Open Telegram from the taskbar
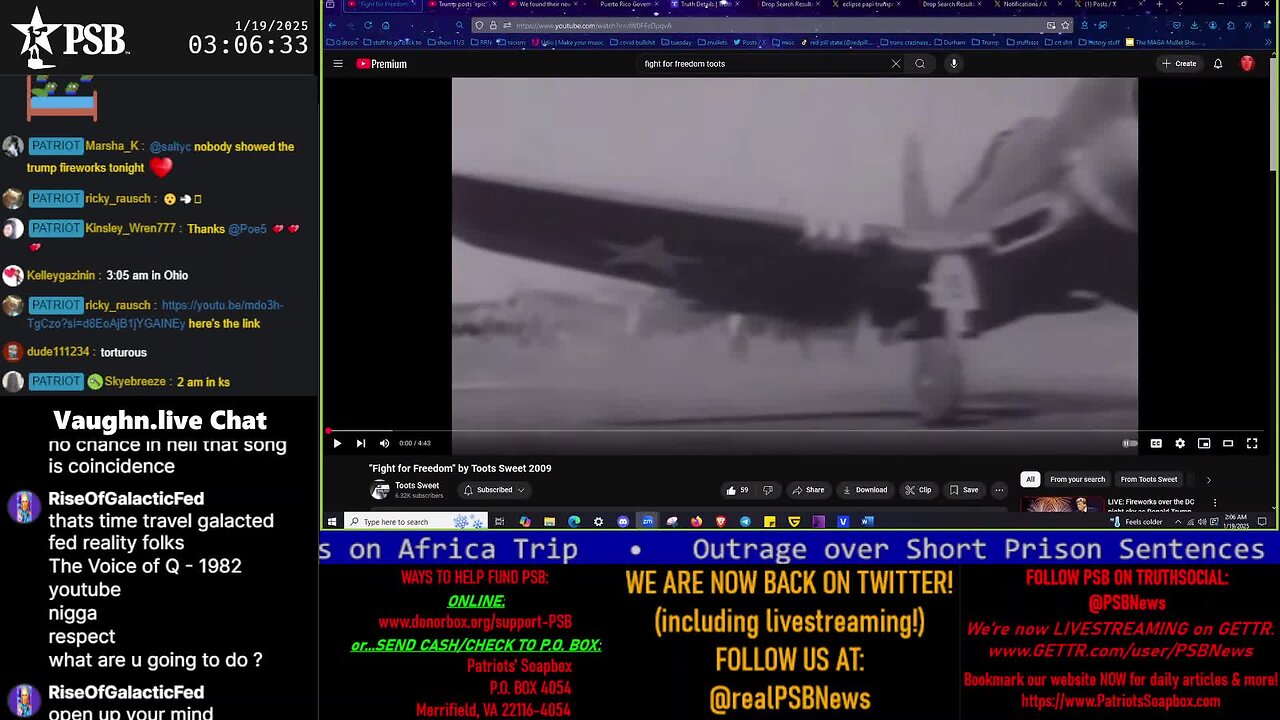 point(745,521)
